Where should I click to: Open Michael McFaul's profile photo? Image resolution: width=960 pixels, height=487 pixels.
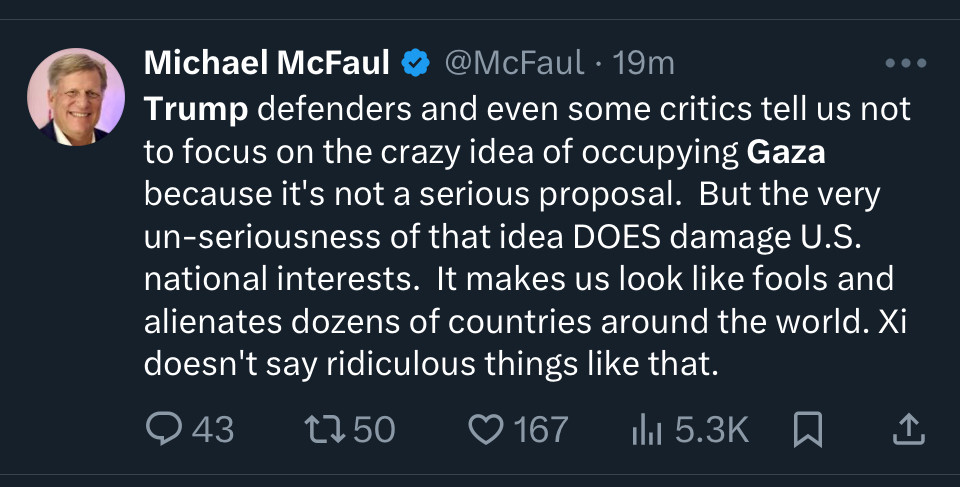click(76, 97)
